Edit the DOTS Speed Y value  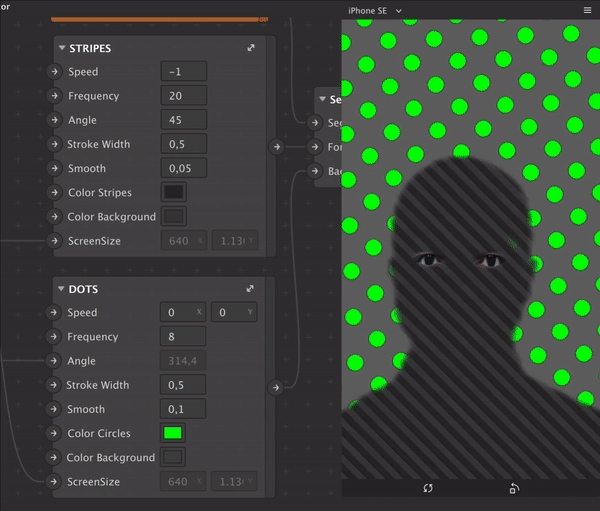coord(234,312)
